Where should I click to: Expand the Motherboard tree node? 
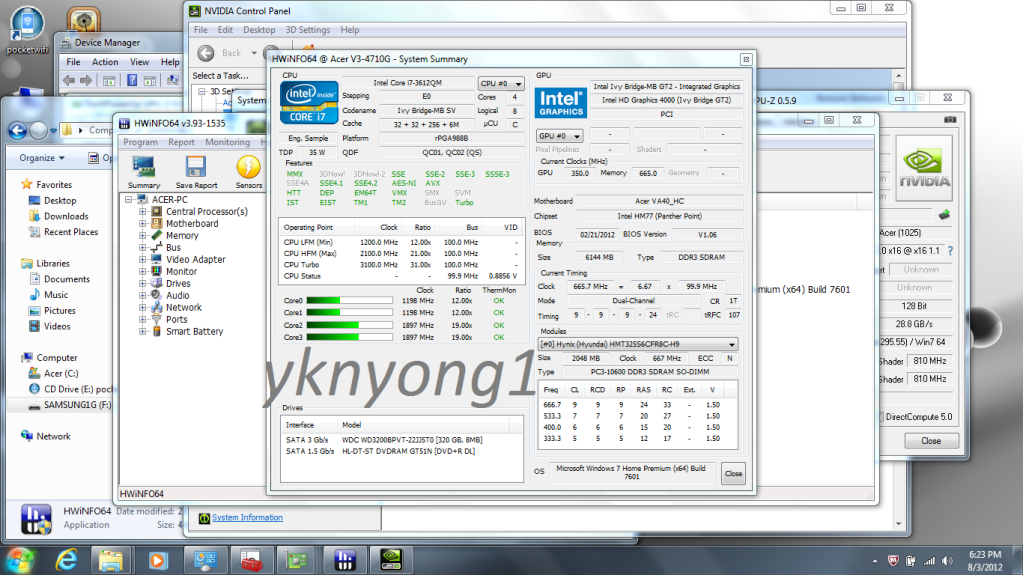(x=142, y=223)
